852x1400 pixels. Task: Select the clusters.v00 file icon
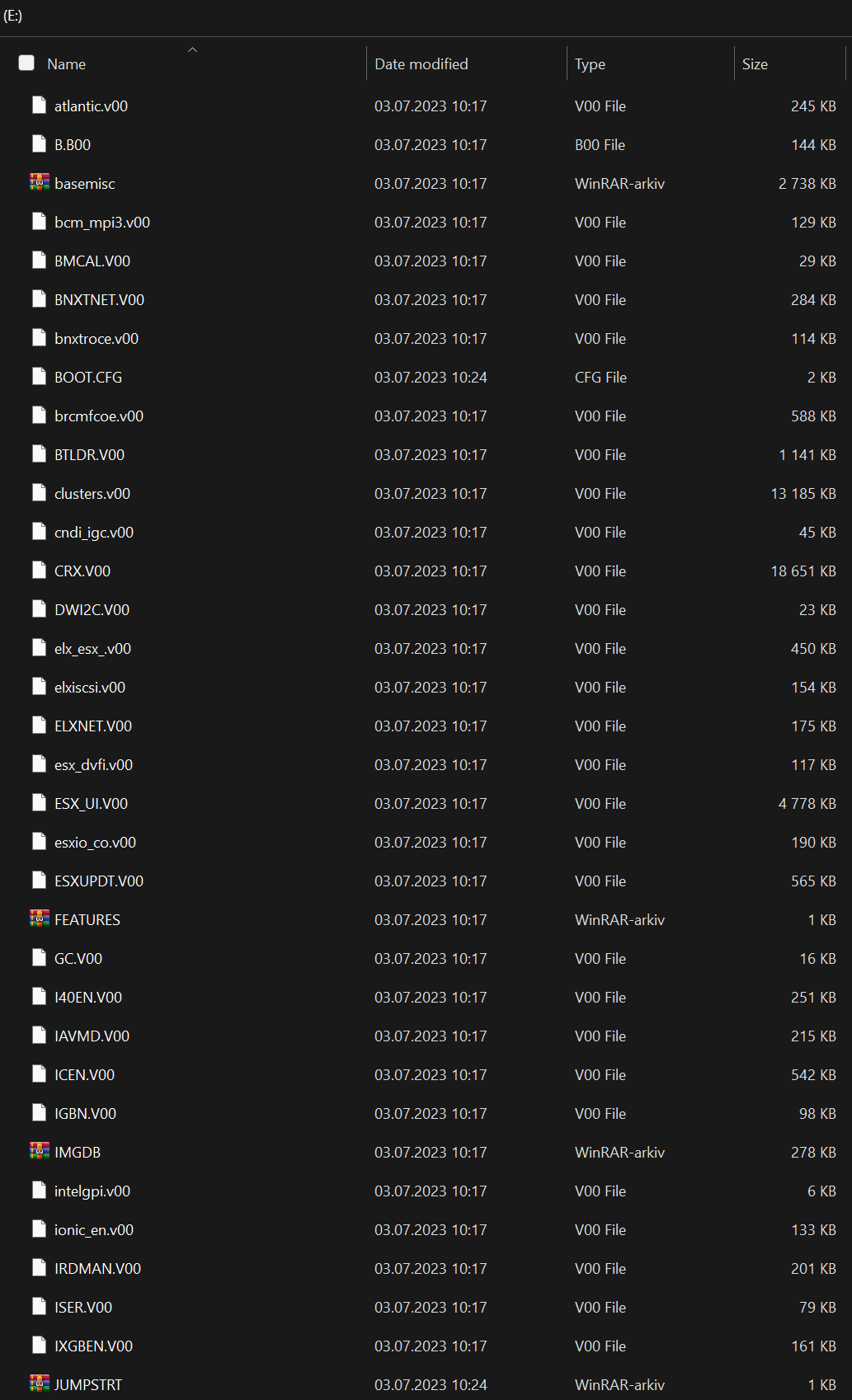[x=38, y=493]
